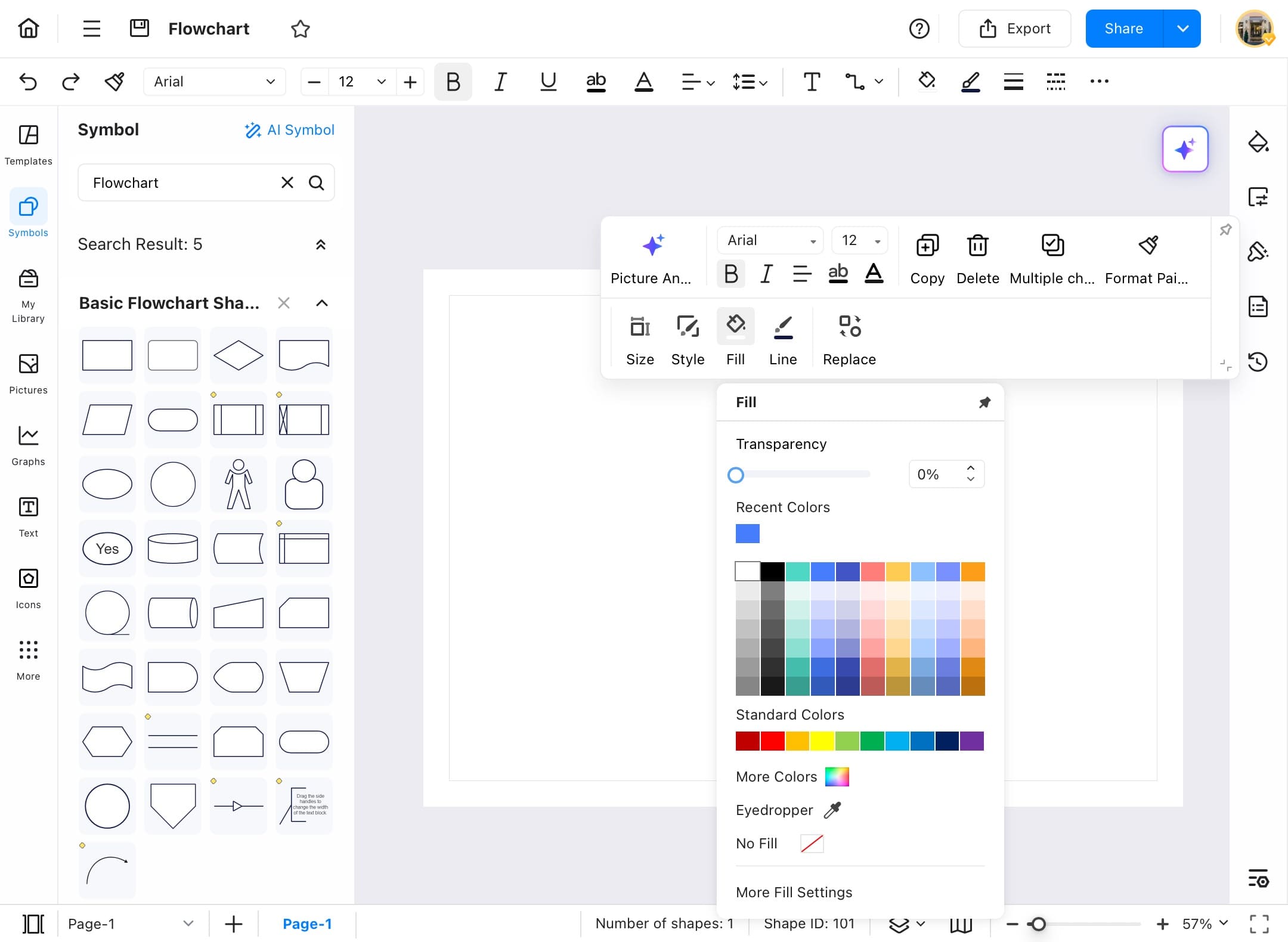The height and width of the screenshot is (942, 1288).
Task: Select the Connector tool in toolbar
Action: click(854, 82)
